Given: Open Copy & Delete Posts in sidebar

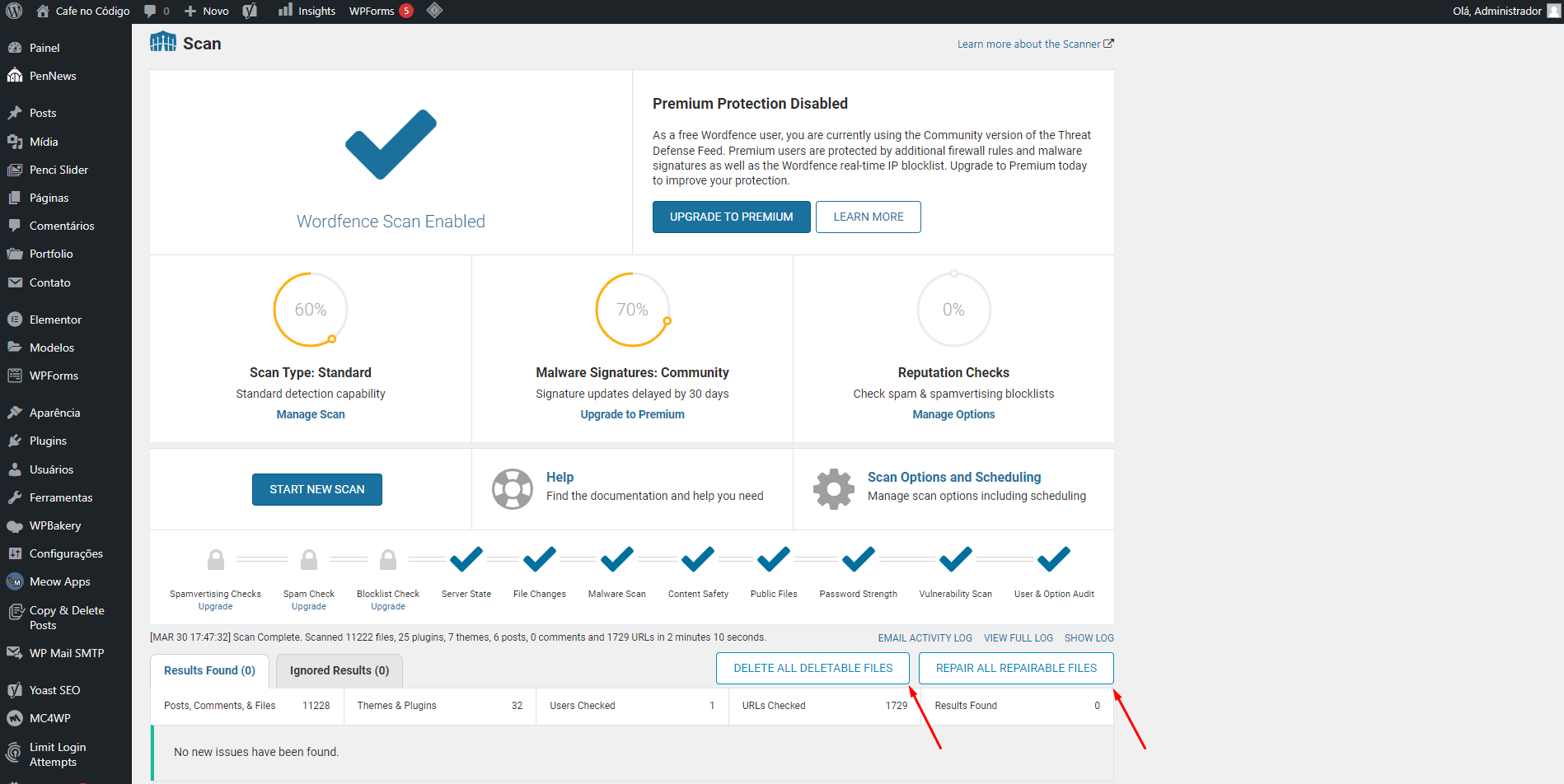Looking at the screenshot, I should (x=66, y=618).
